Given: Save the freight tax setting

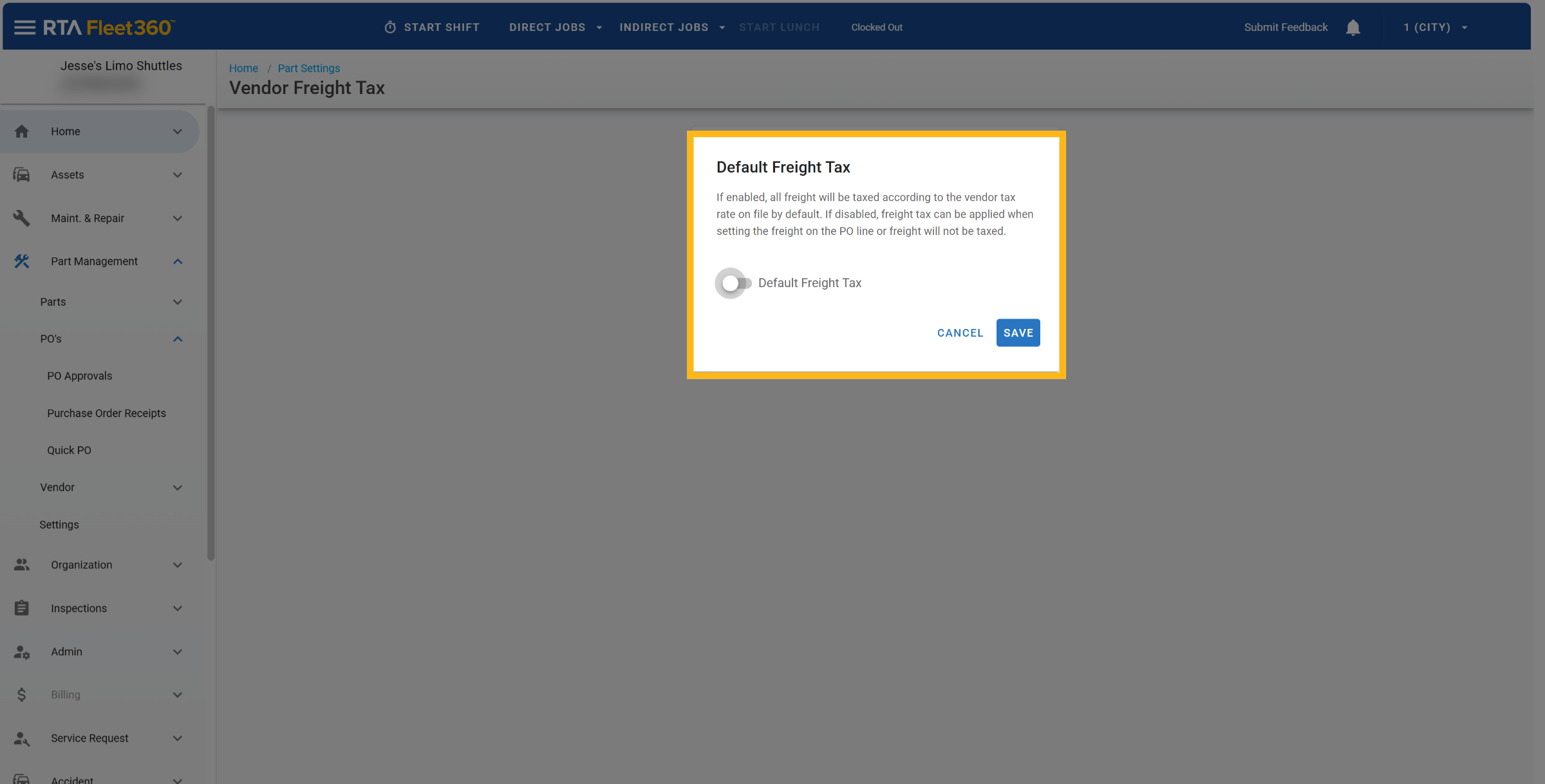Looking at the screenshot, I should pyautogui.click(x=1018, y=333).
